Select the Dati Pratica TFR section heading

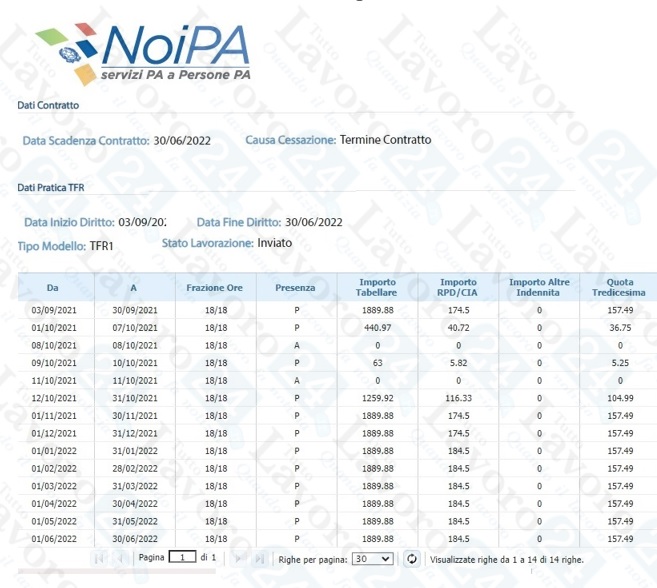pyautogui.click(x=51, y=188)
